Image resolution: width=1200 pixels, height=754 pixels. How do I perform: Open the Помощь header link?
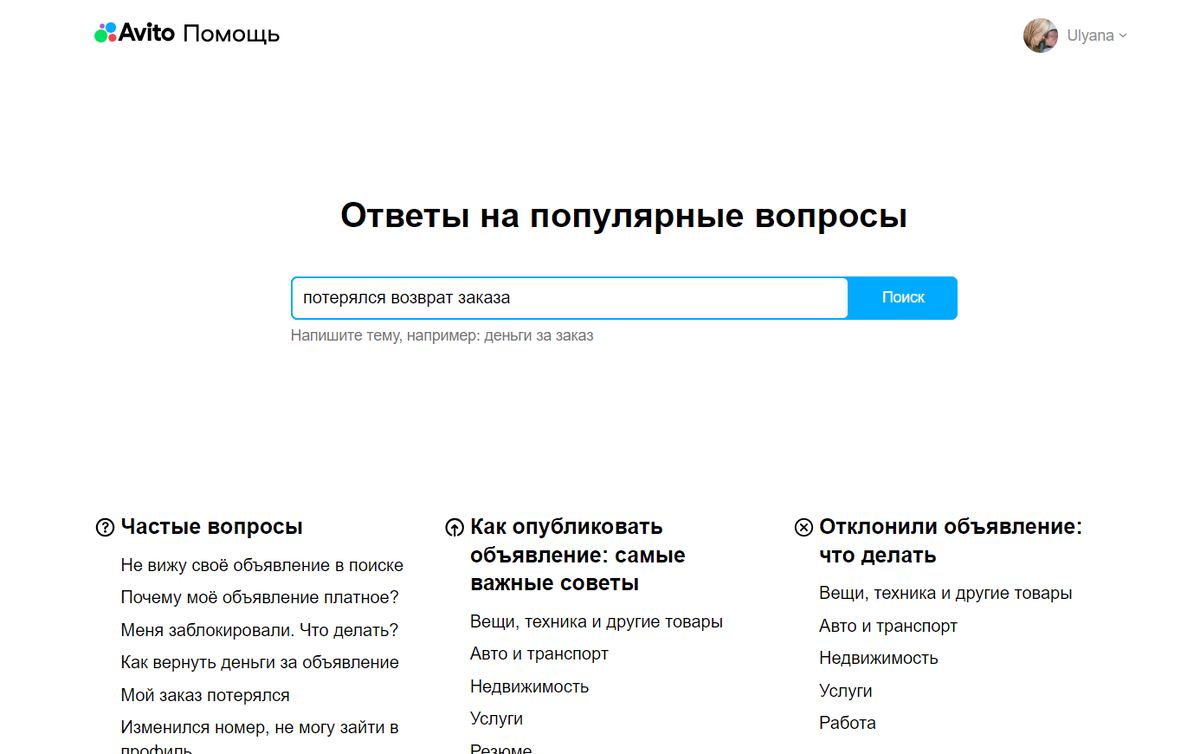click(231, 34)
